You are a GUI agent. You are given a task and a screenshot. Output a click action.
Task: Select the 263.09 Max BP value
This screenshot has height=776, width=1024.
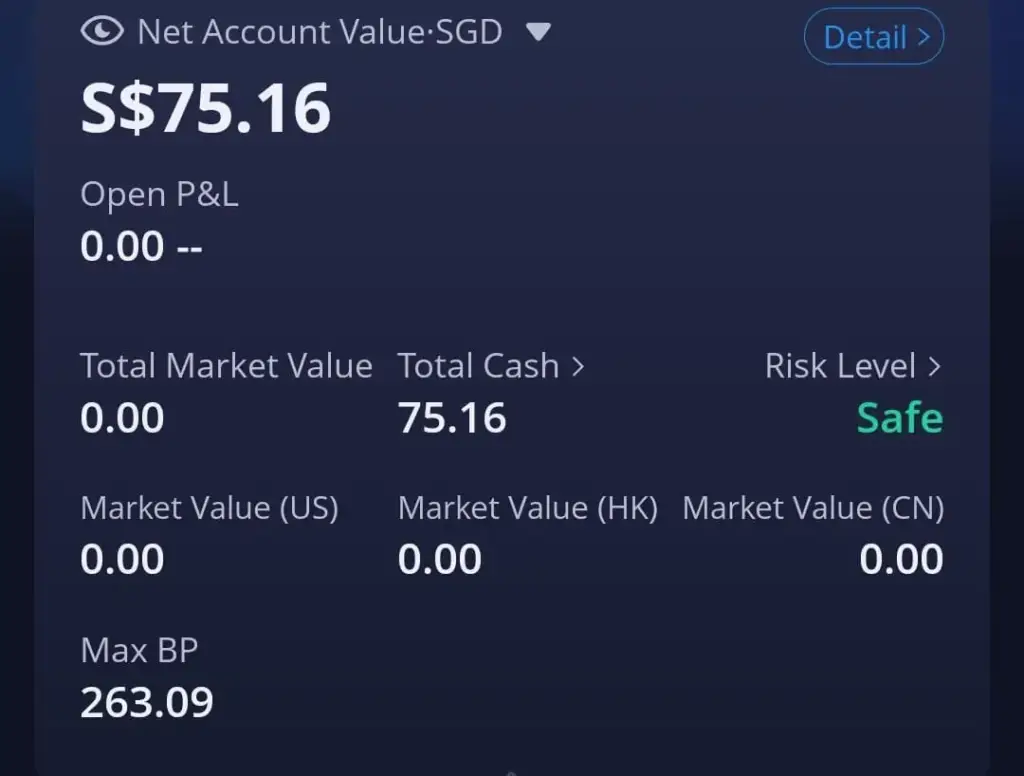(147, 703)
